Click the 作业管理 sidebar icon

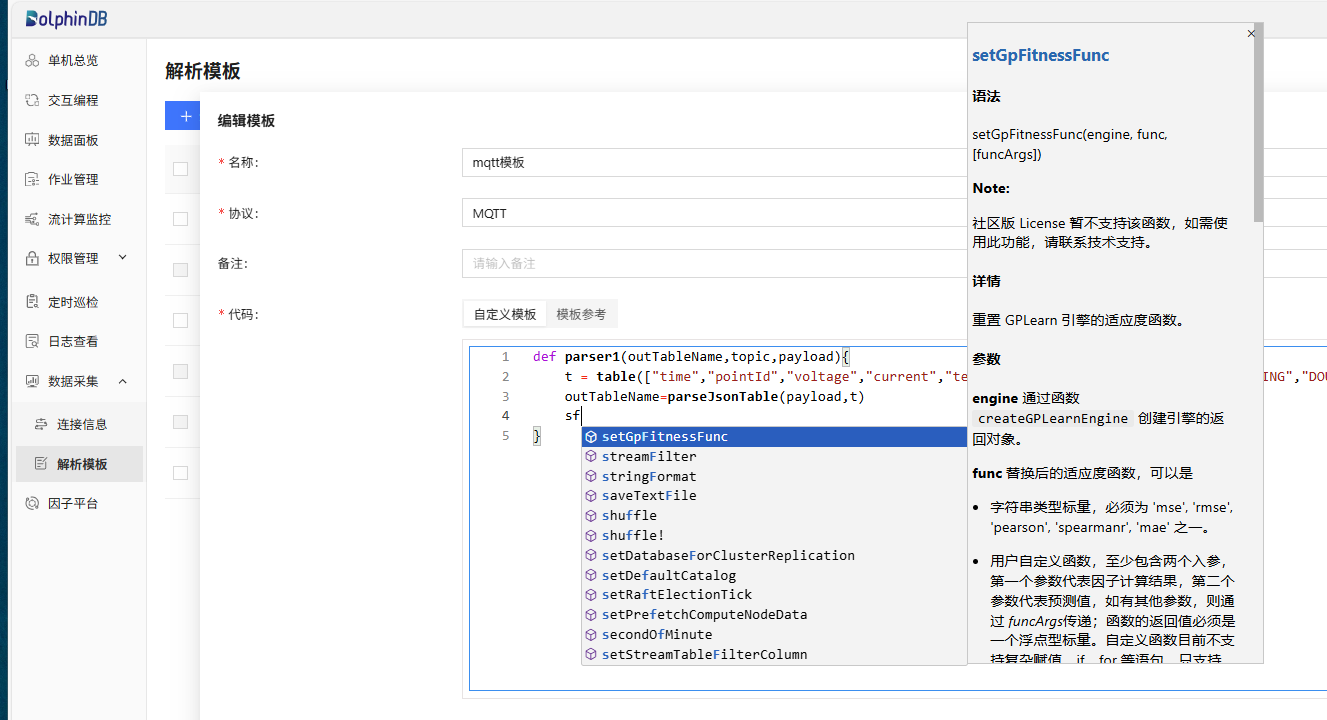pyautogui.click(x=32, y=179)
